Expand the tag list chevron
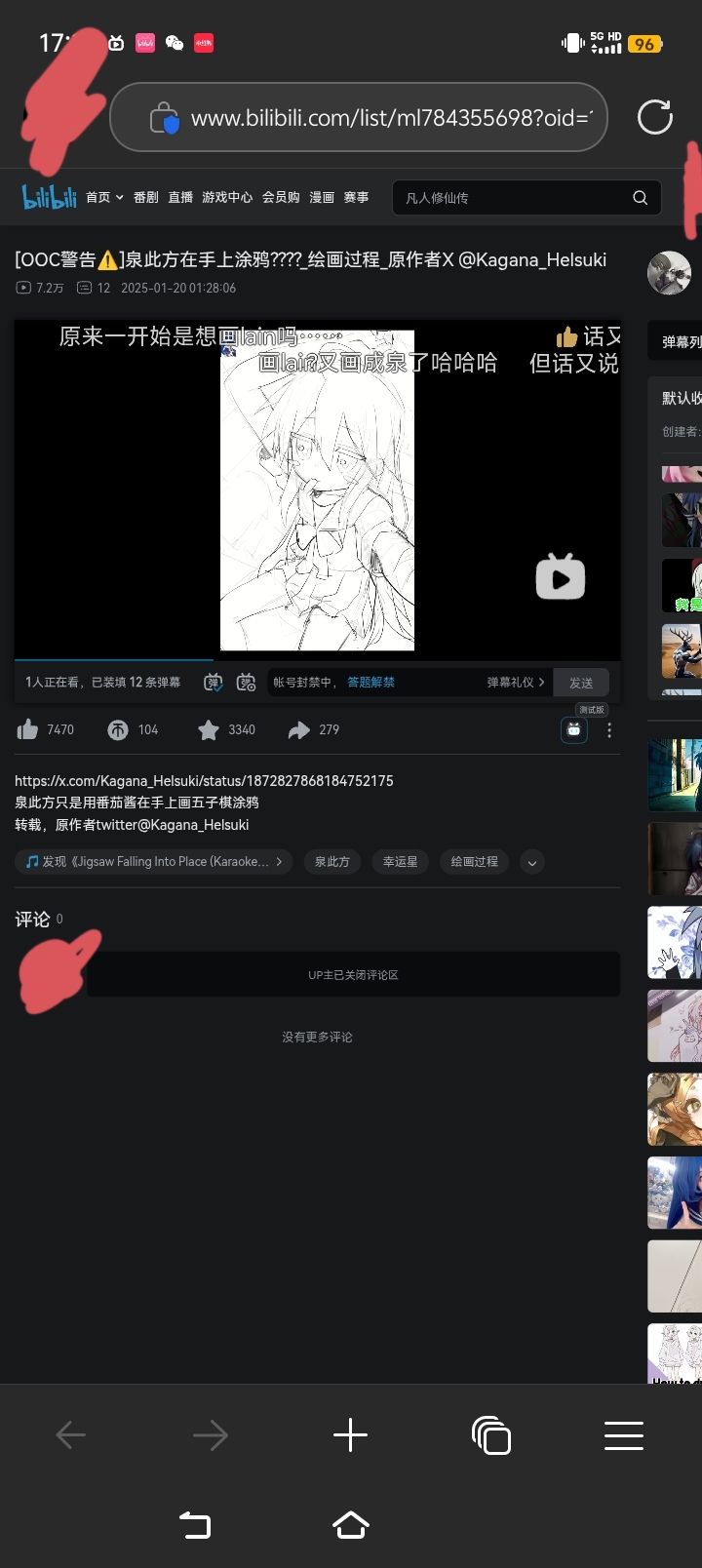Viewport: 702px width, 1568px height. point(531,862)
